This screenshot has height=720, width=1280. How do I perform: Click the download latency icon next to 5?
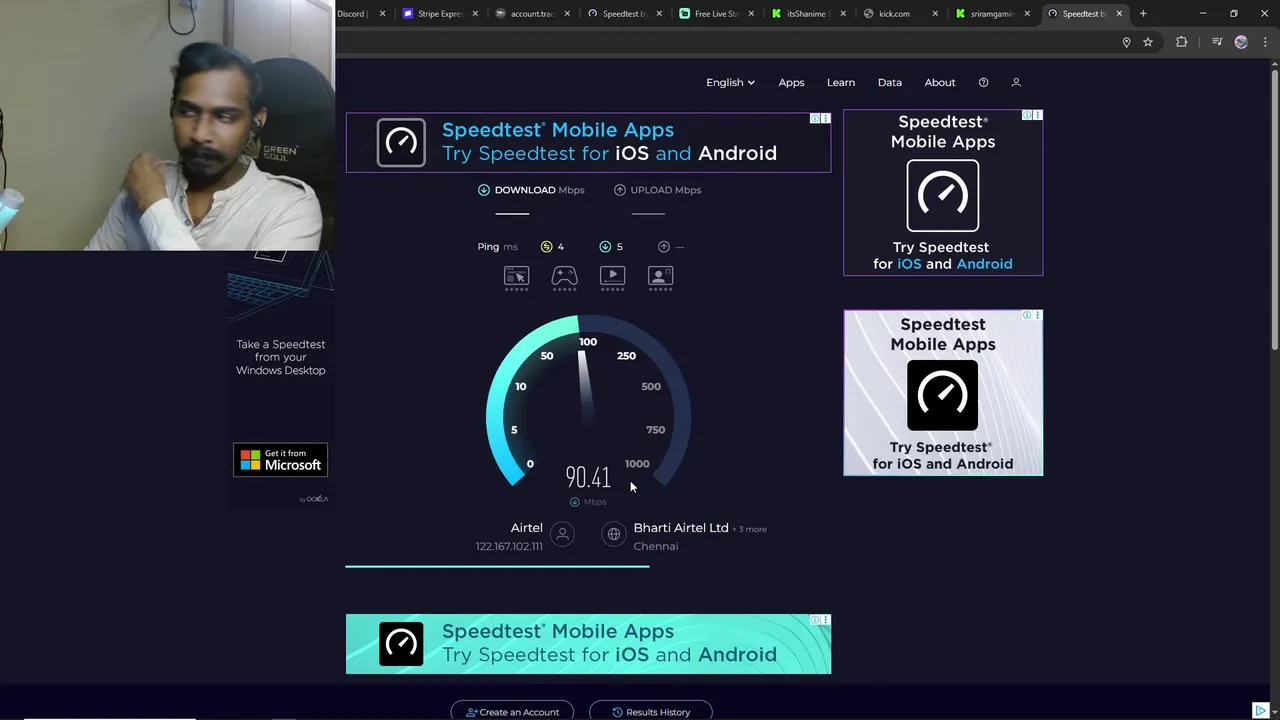pos(605,246)
